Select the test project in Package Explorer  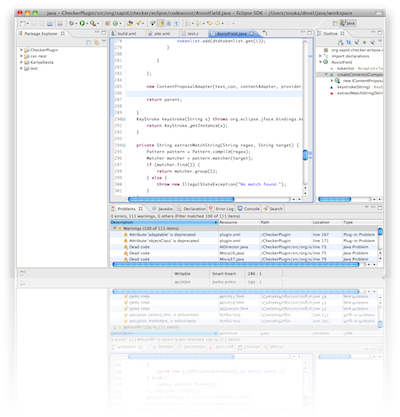pyautogui.click(x=34, y=68)
